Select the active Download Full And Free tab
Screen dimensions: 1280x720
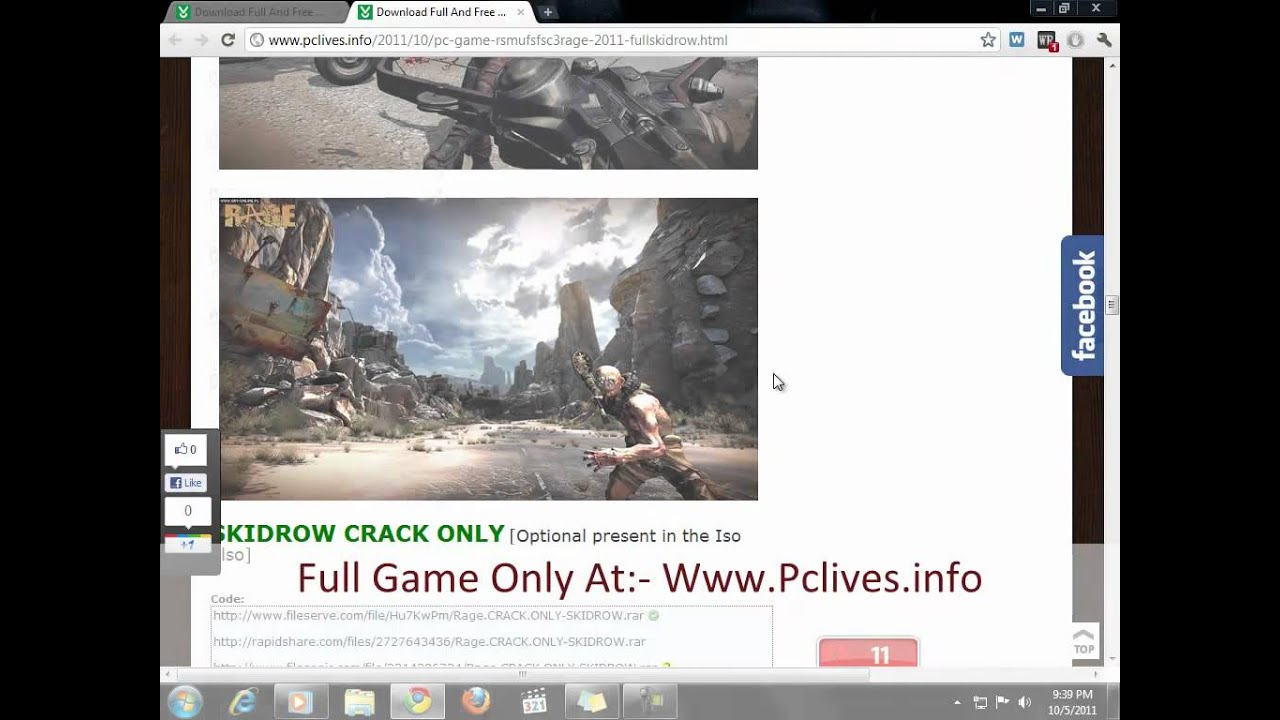pos(440,12)
